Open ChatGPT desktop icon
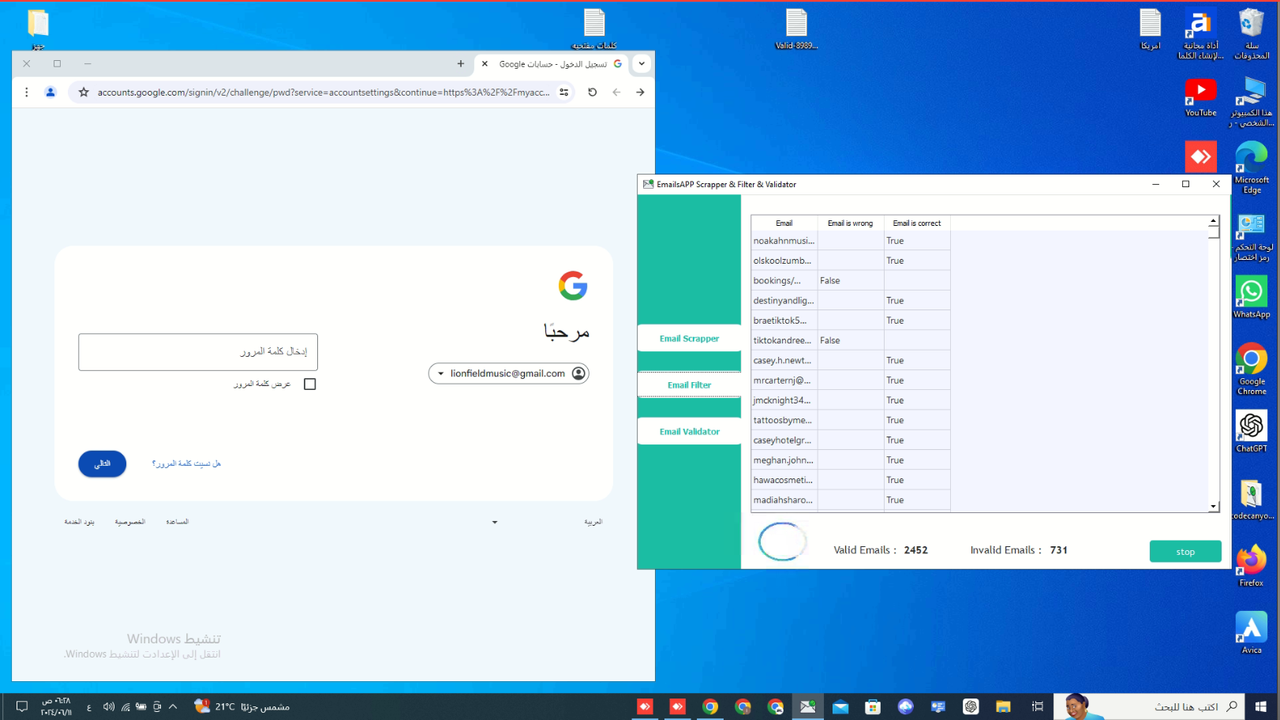 point(1252,431)
